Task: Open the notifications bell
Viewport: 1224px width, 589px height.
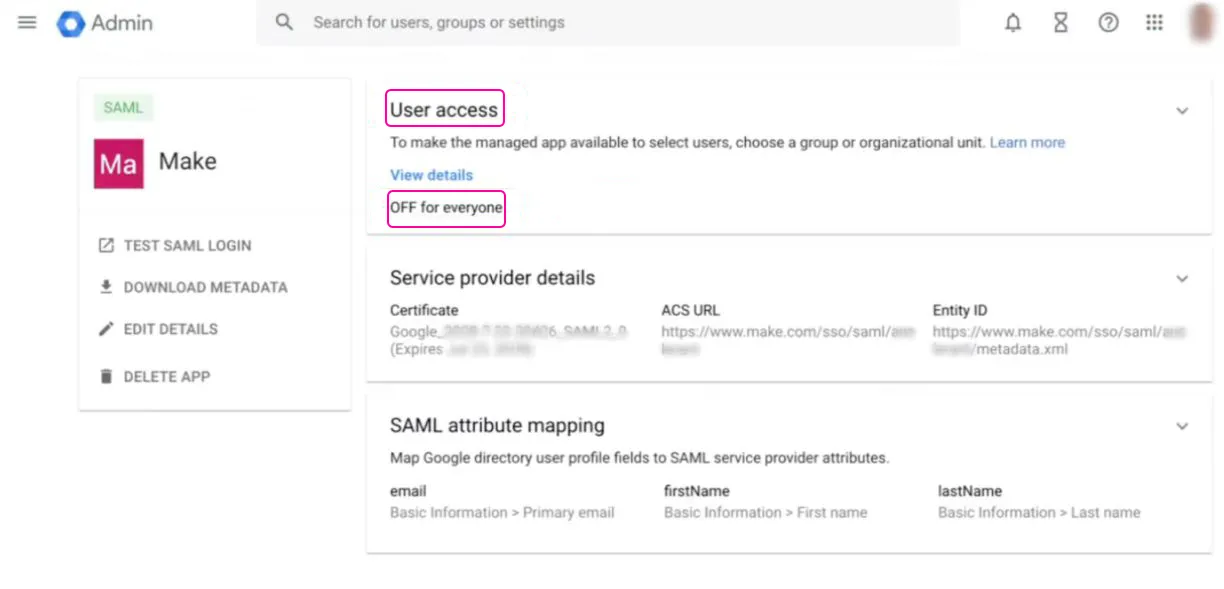Action: pos(1013,22)
